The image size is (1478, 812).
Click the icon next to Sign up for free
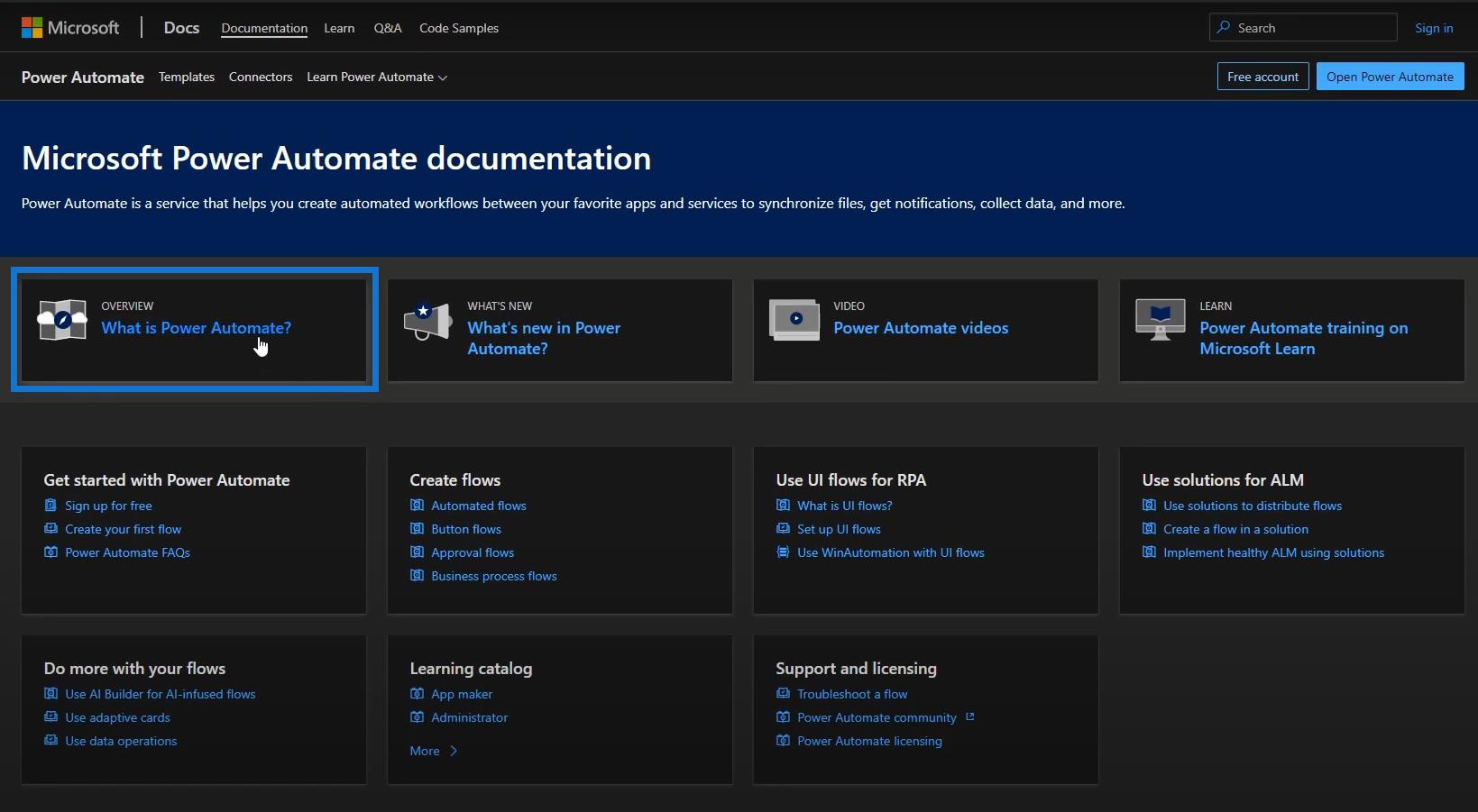[x=50, y=506]
